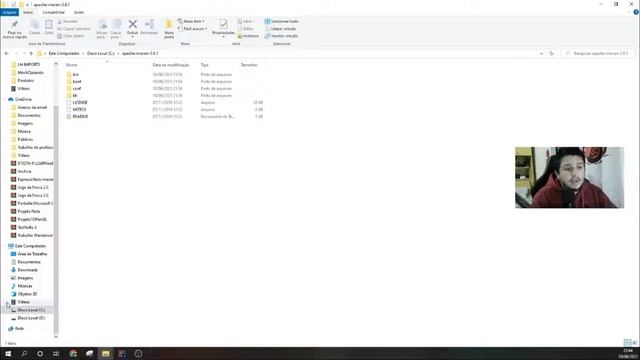Open the Arquivo ribbon tab
This screenshot has height=360, width=640.
point(9,12)
